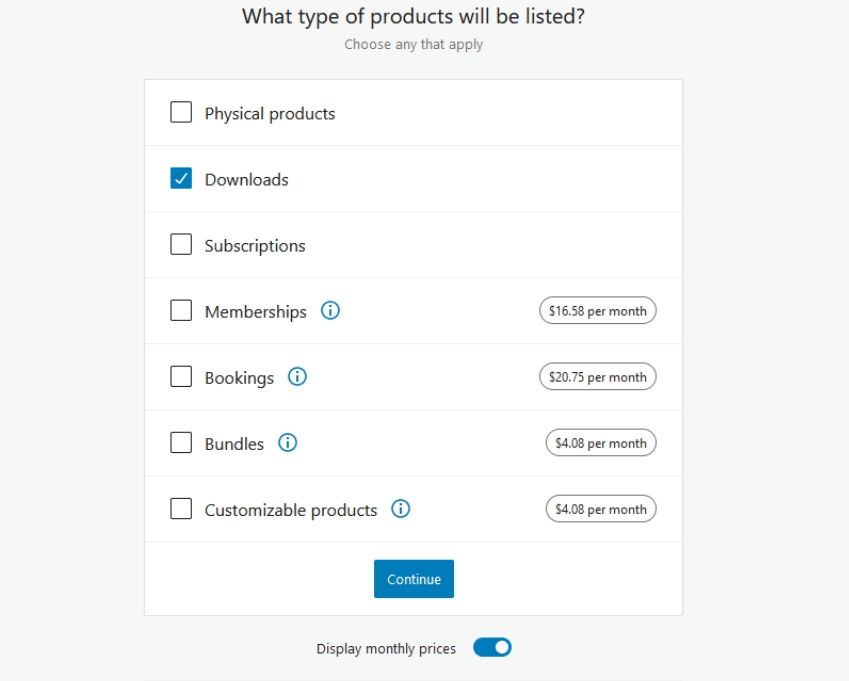This screenshot has height=681, width=849.
Task: Click info icon for Customizable products
Action: (x=401, y=509)
